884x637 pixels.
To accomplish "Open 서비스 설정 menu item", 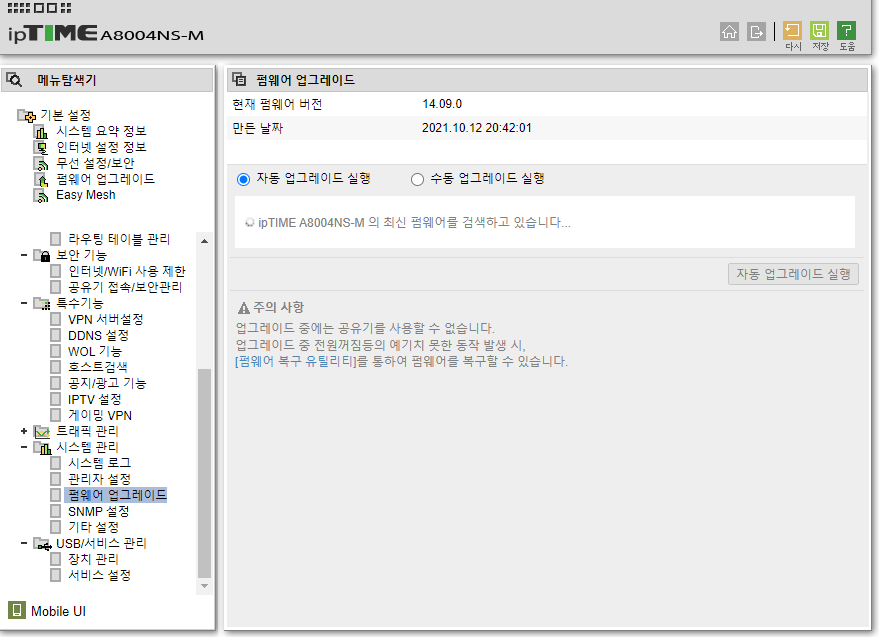I will [99, 575].
